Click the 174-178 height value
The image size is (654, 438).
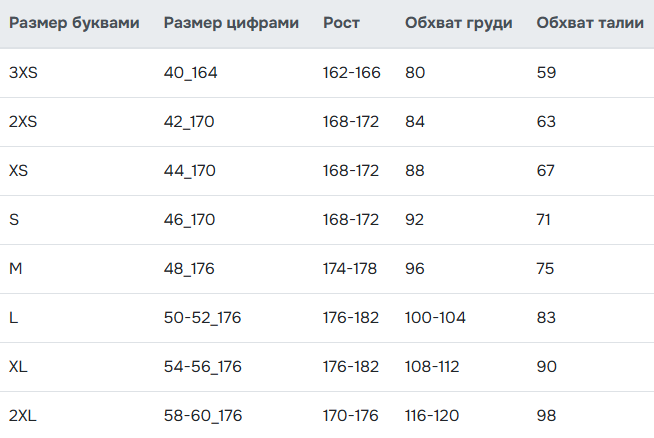350,269
